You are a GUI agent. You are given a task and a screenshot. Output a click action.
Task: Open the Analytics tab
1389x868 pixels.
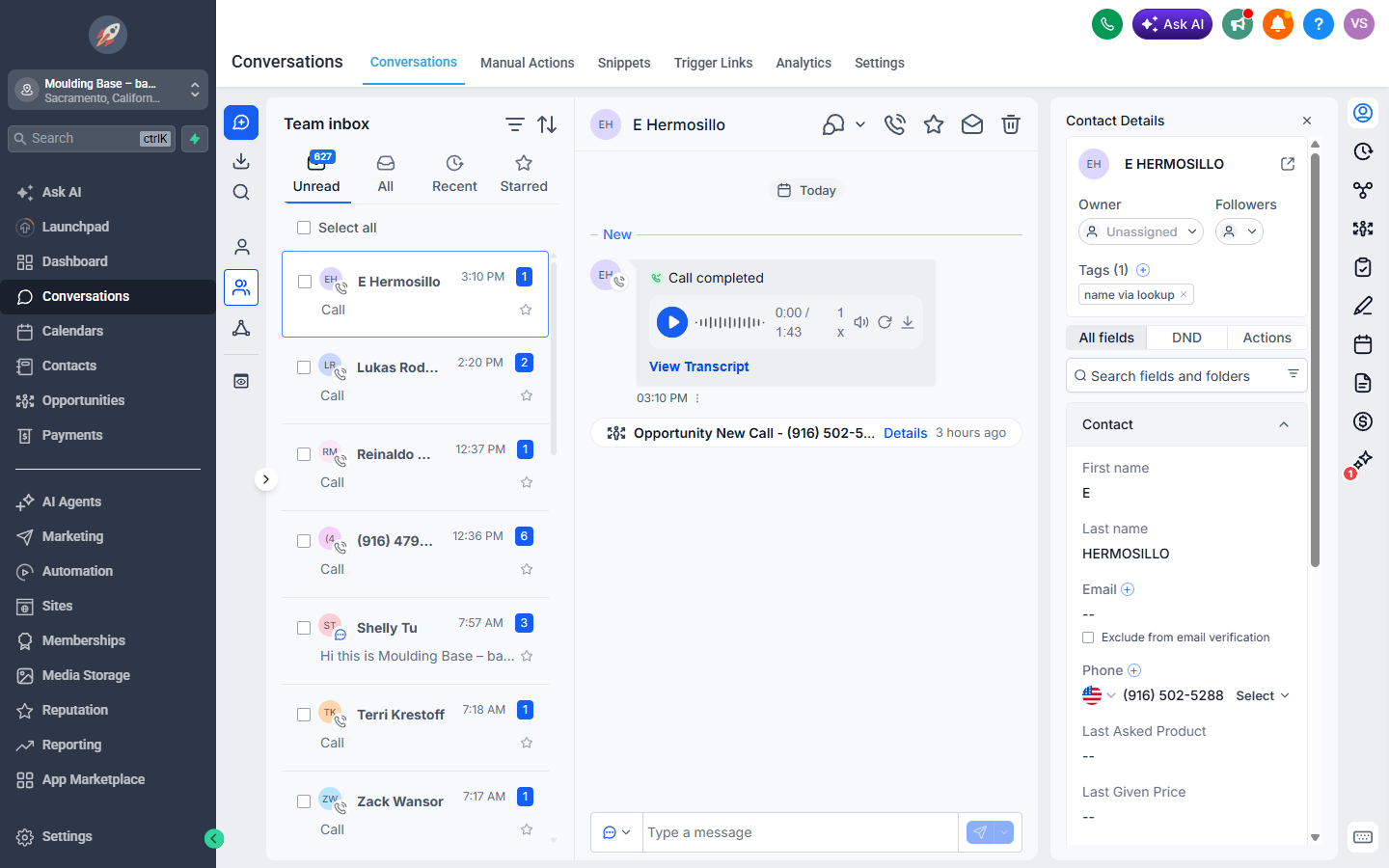(803, 63)
